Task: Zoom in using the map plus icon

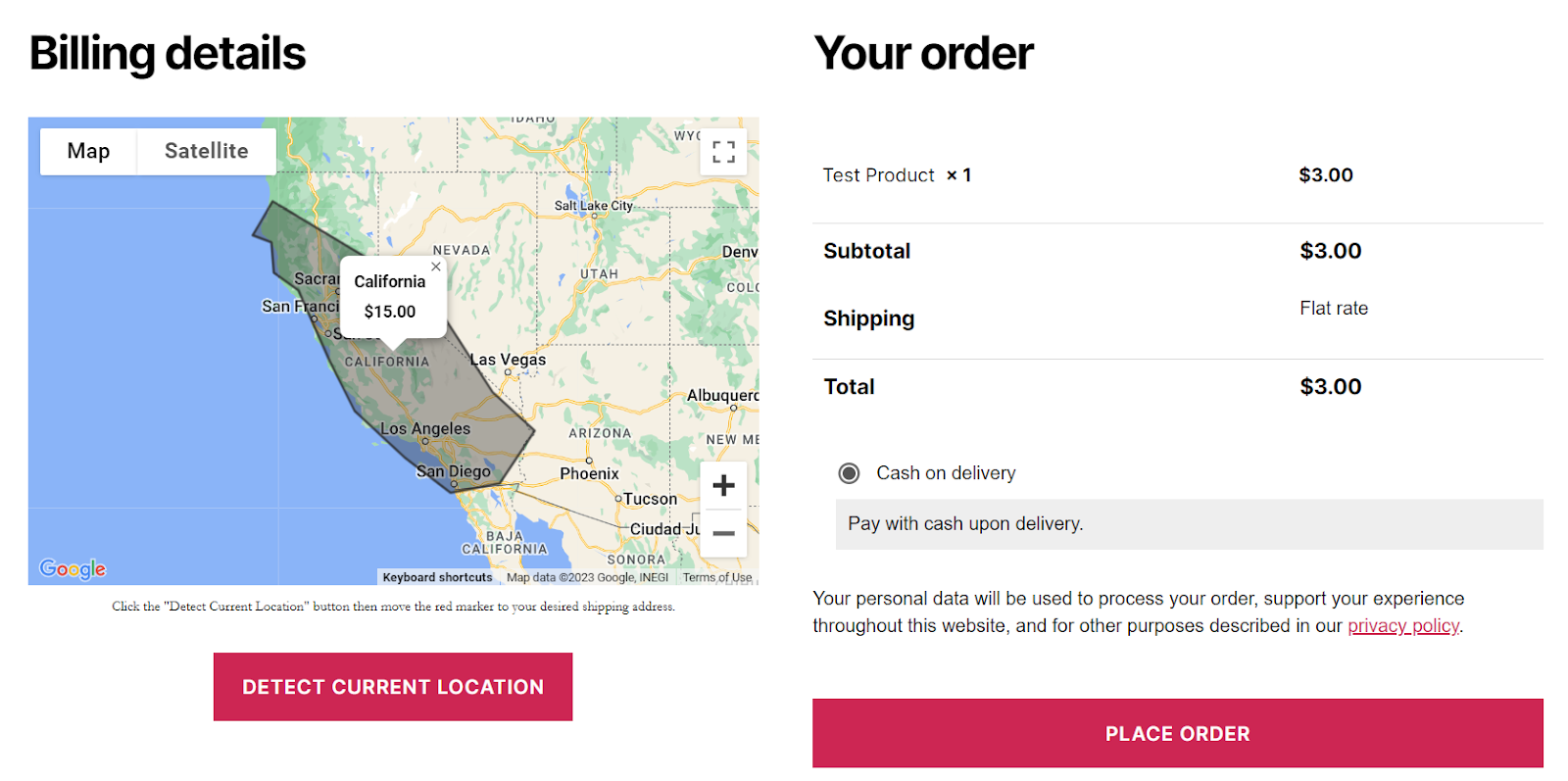Action: coord(723,485)
